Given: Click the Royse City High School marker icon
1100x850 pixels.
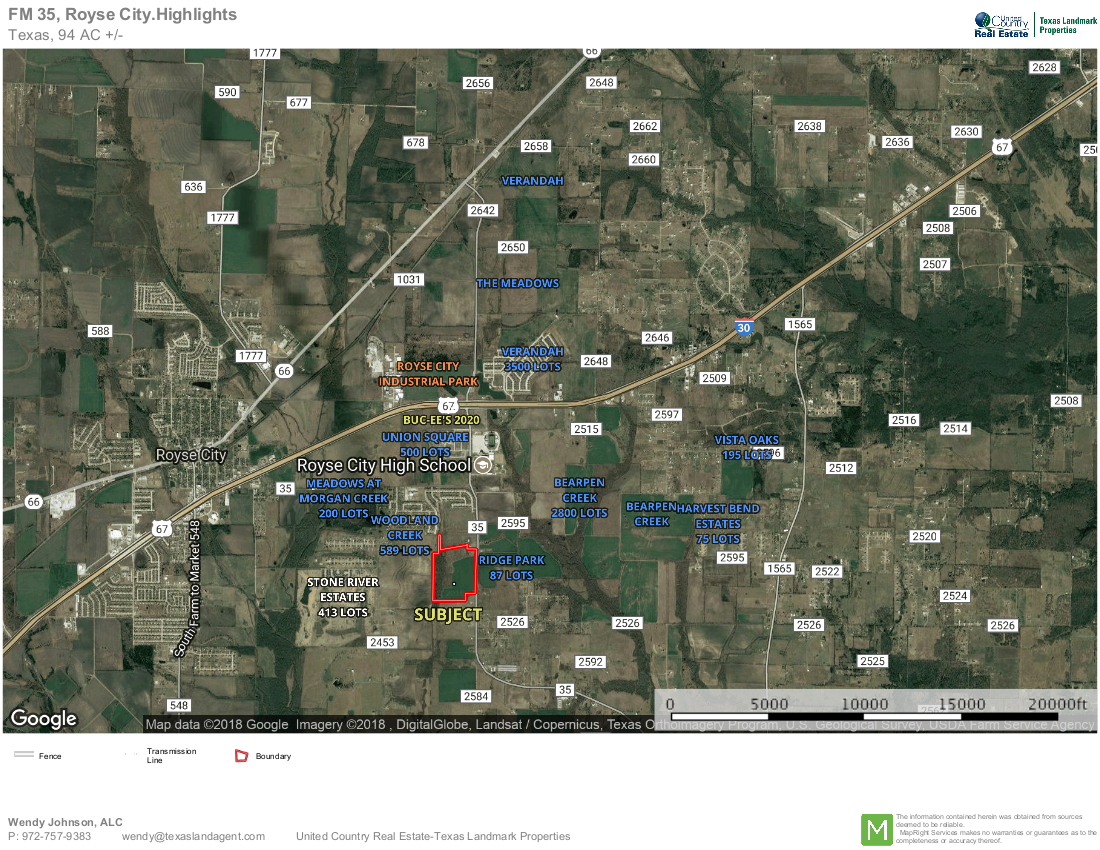Looking at the screenshot, I should (x=483, y=465).
